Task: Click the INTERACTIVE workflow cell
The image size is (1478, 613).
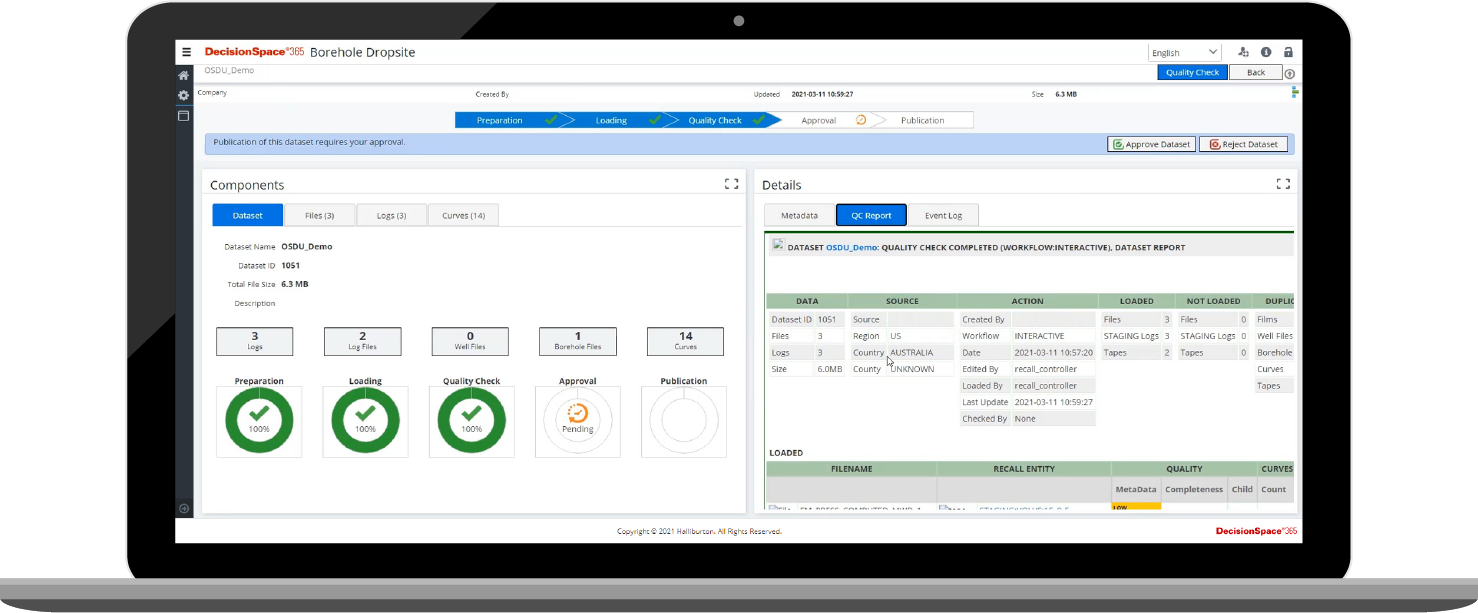Action: (1054, 336)
